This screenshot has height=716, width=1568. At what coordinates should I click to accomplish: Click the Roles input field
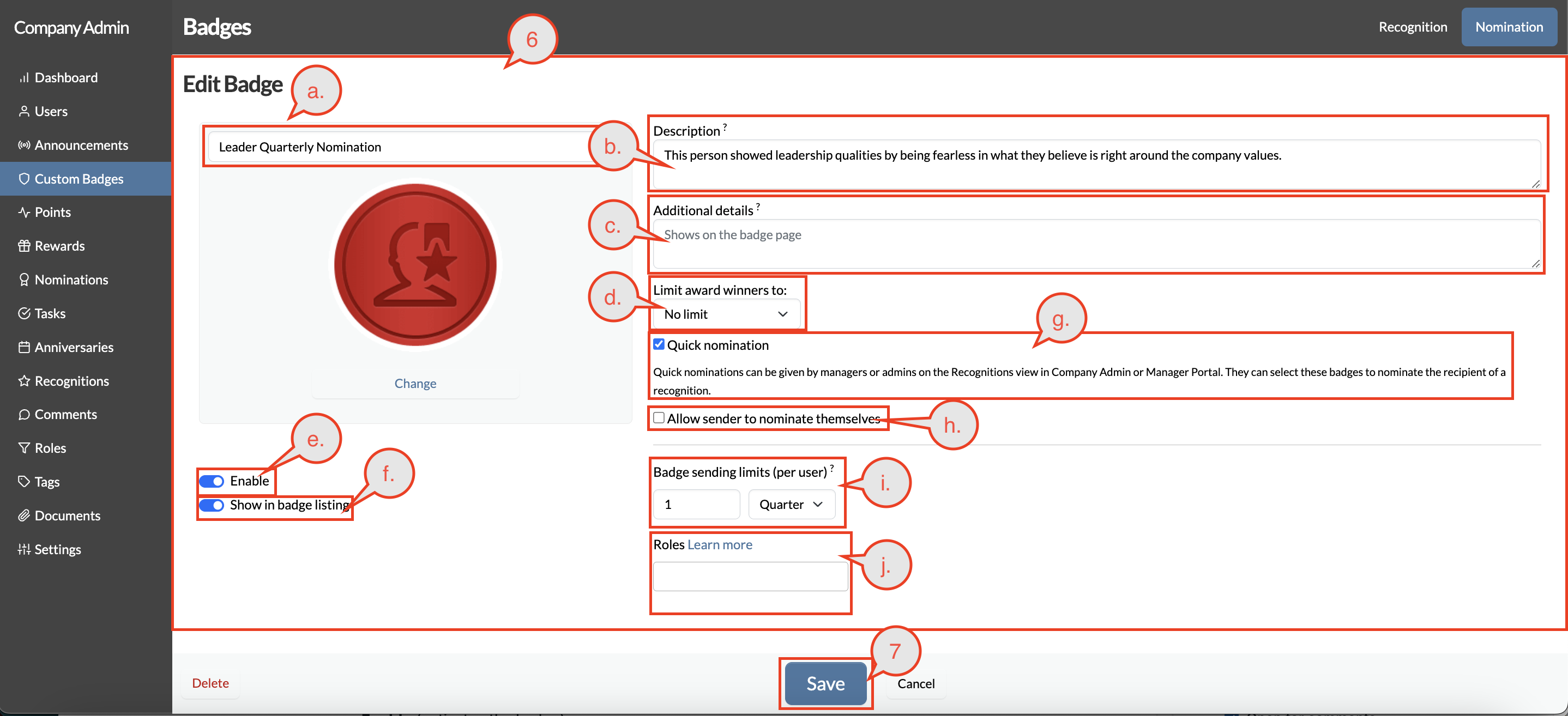[750, 576]
